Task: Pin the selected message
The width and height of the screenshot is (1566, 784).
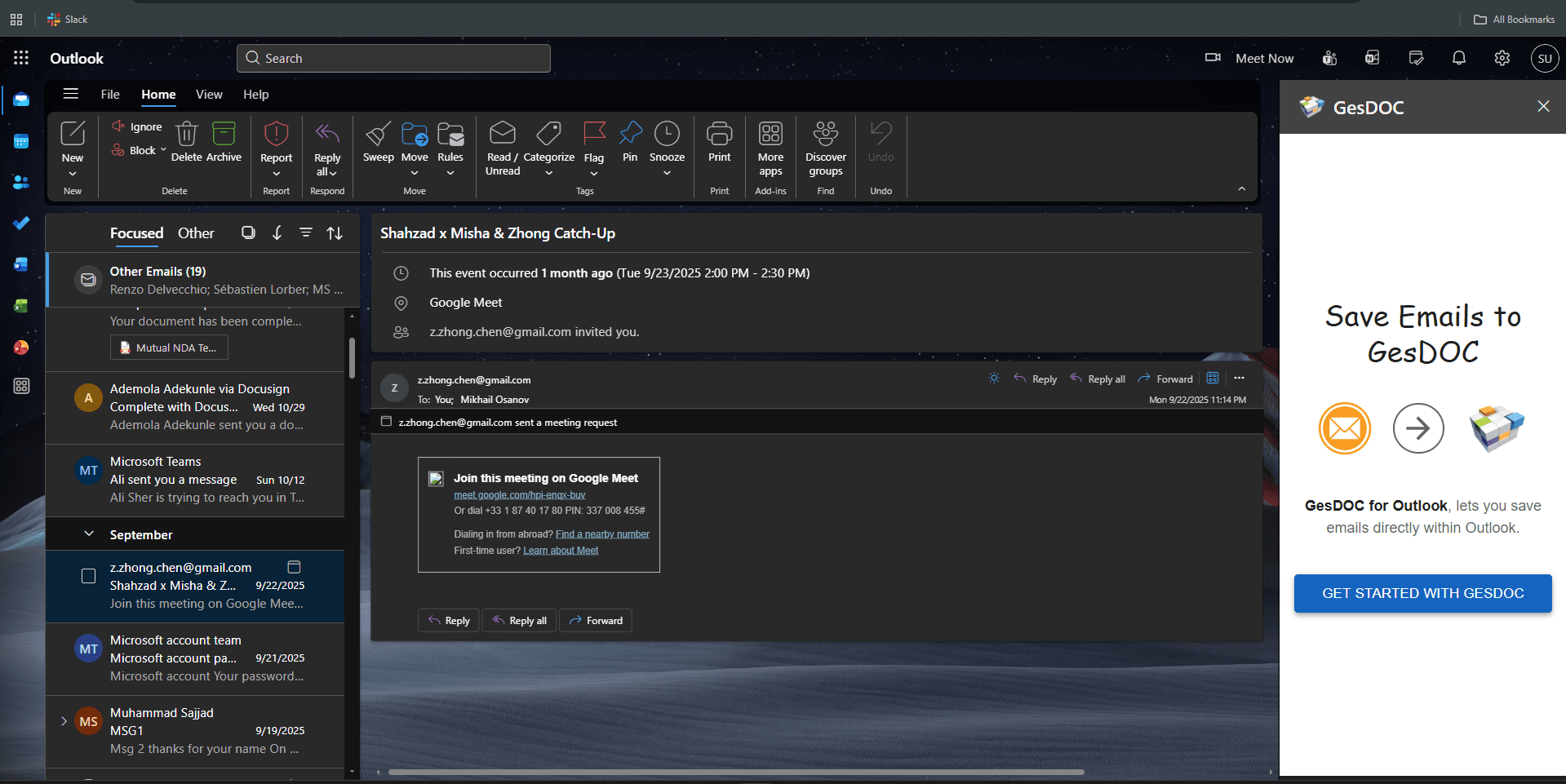Action: point(630,143)
